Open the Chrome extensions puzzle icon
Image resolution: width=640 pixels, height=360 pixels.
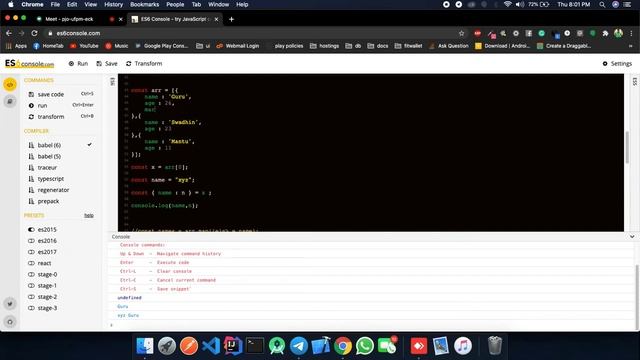click(x=605, y=33)
